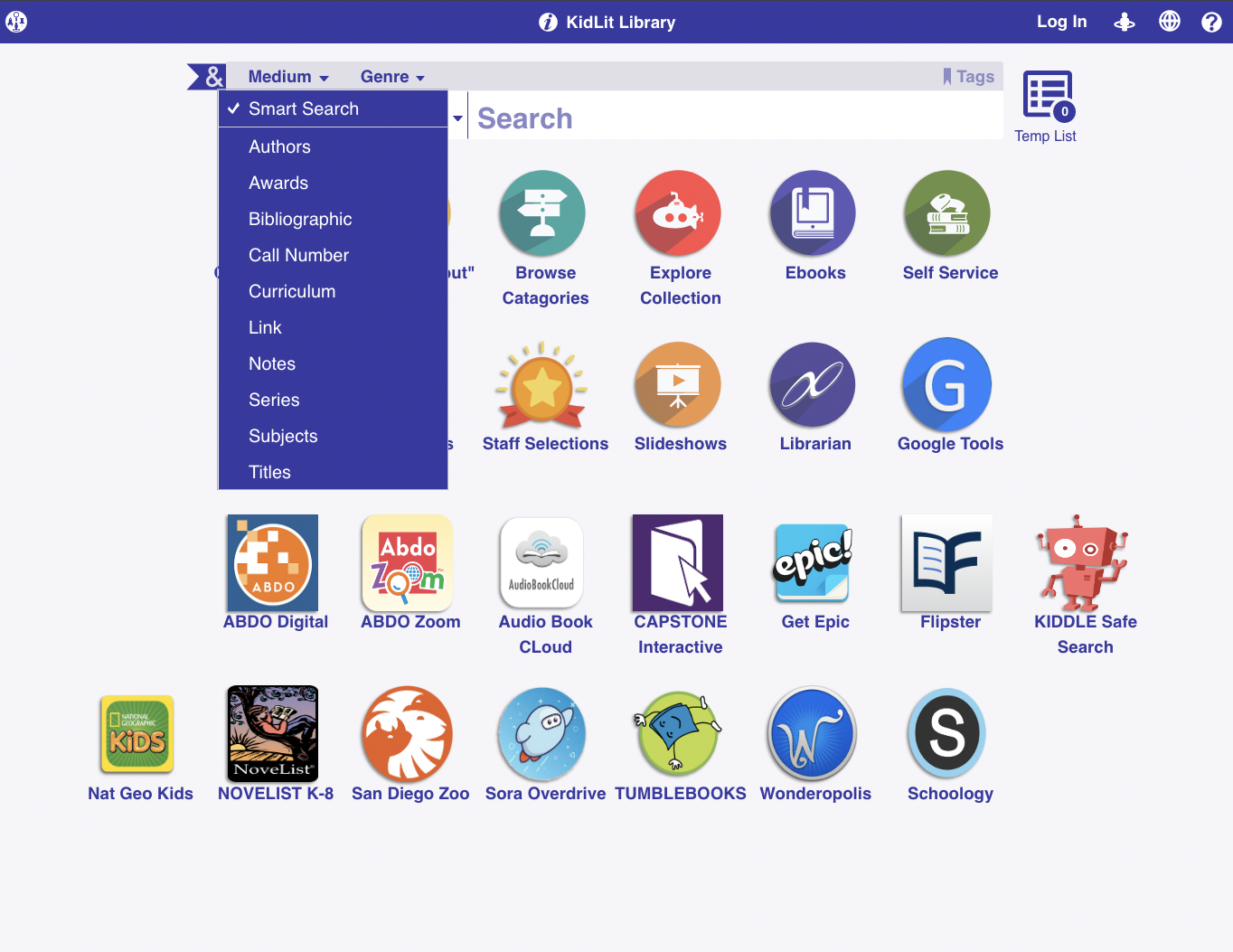Click the Wonderopolis label
This screenshot has width=1233, height=952.
[x=815, y=794]
